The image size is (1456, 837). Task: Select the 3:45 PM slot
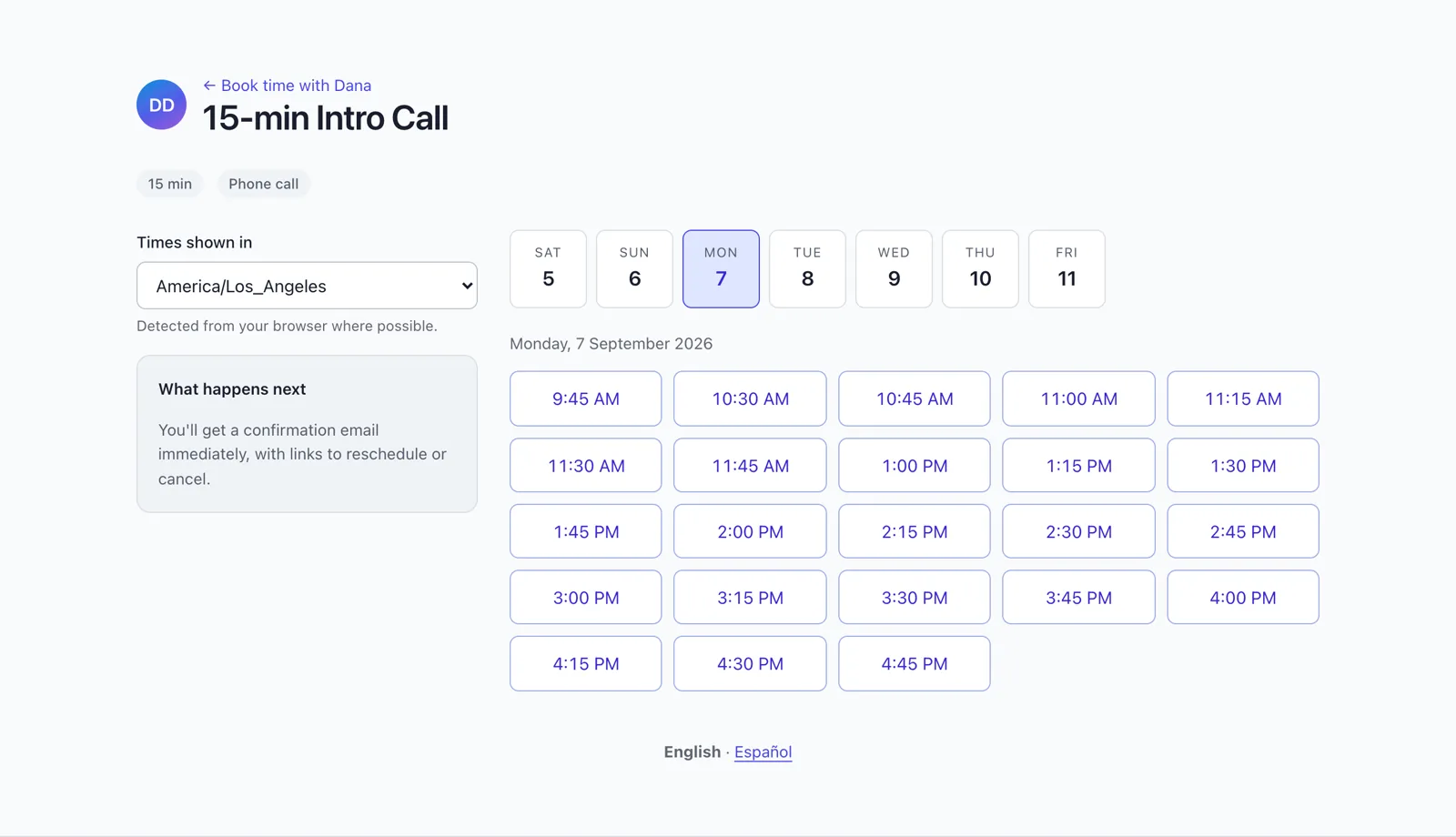(x=1078, y=598)
